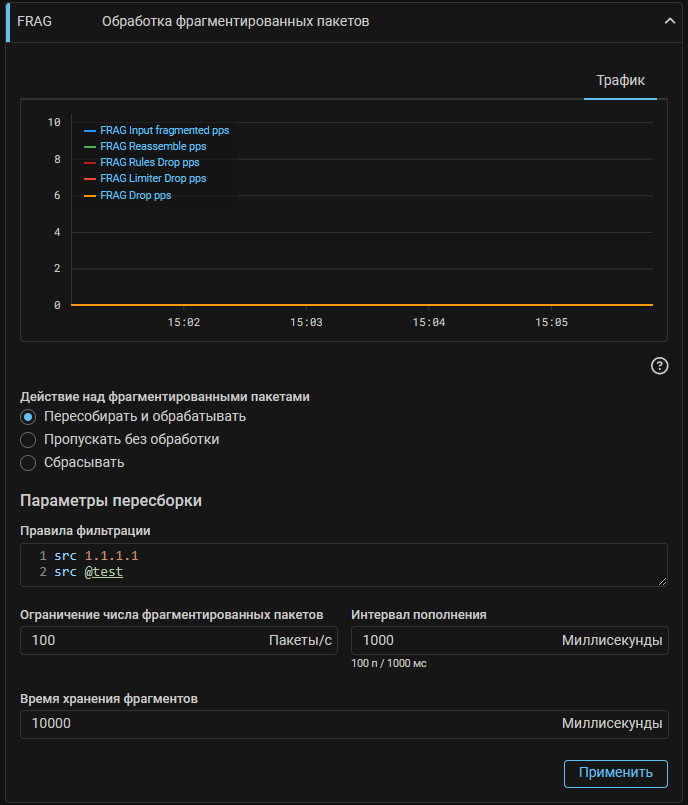Select Пересобирать и обрабатывать radio option
The image size is (688, 805).
(28, 417)
